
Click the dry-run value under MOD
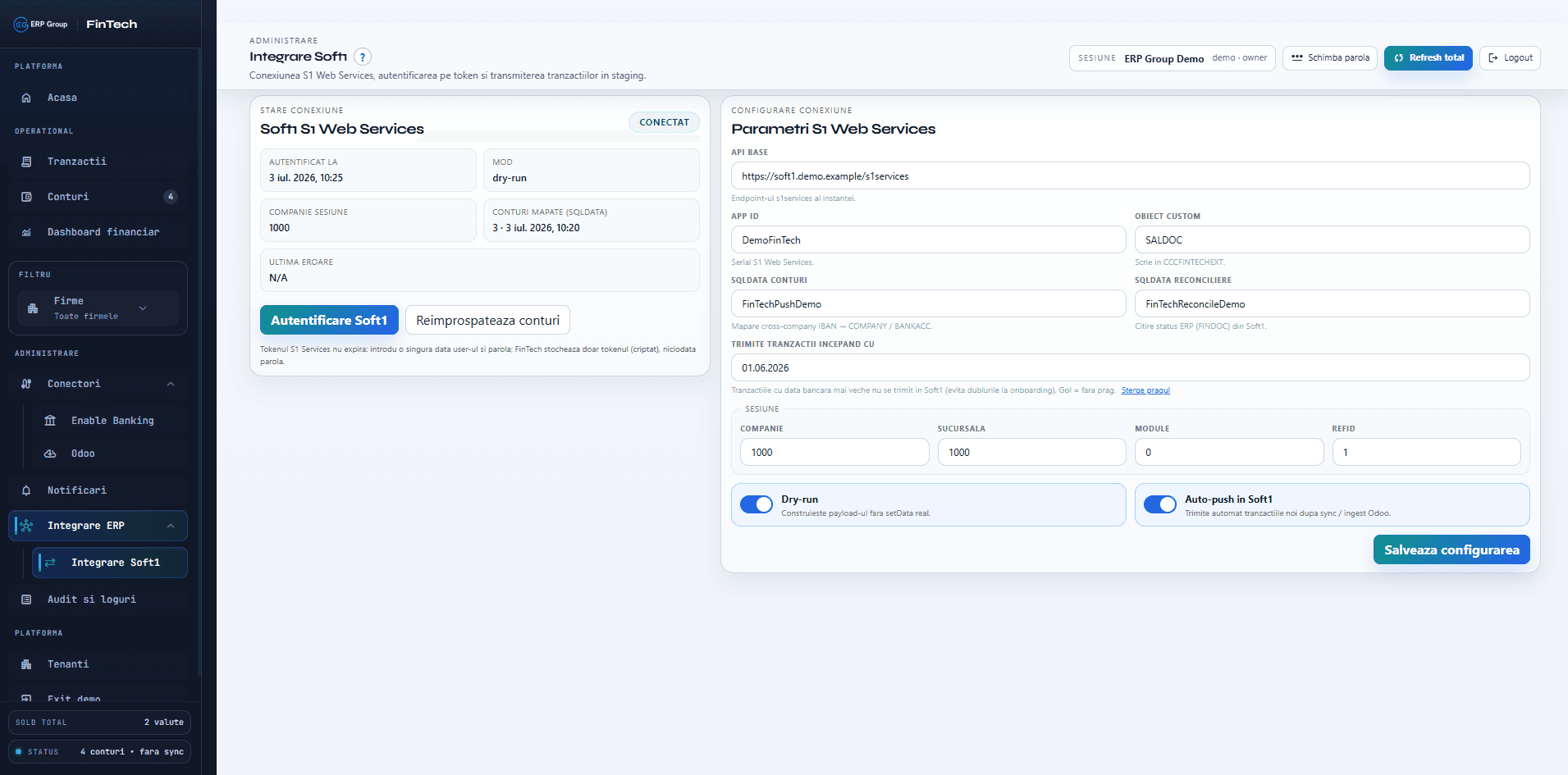point(510,178)
